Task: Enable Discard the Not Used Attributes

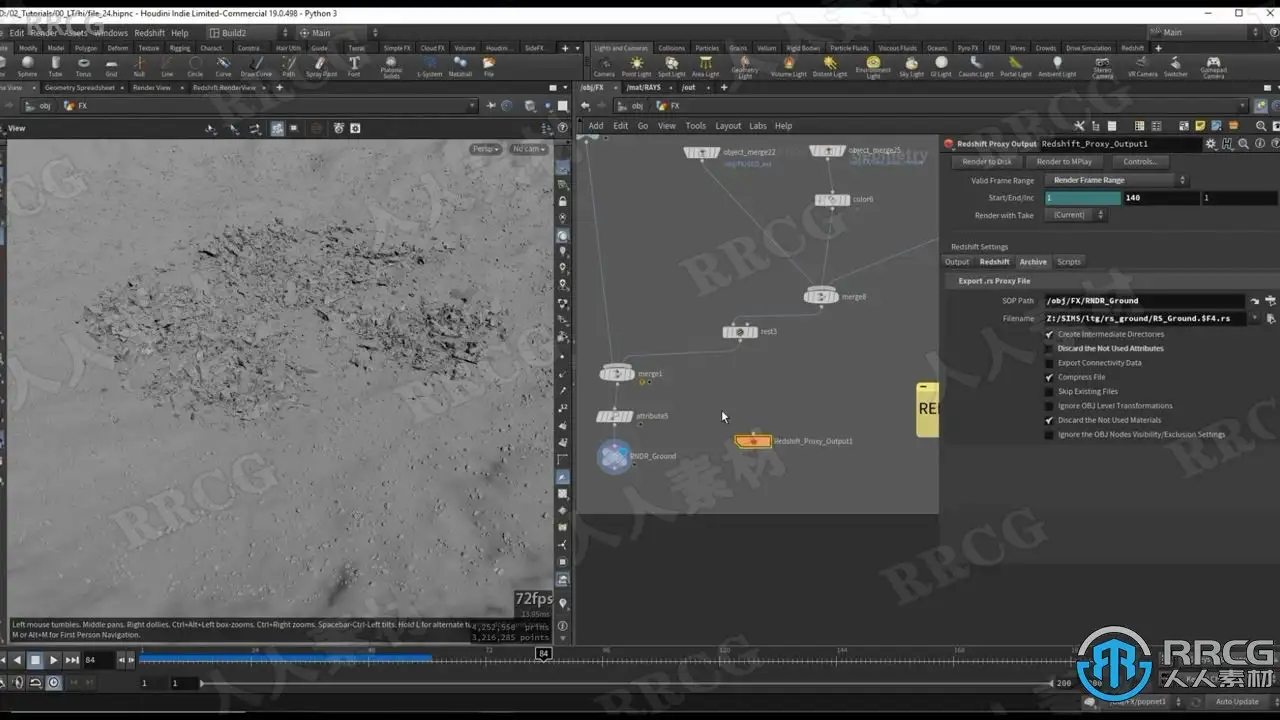Action: 1049,348
